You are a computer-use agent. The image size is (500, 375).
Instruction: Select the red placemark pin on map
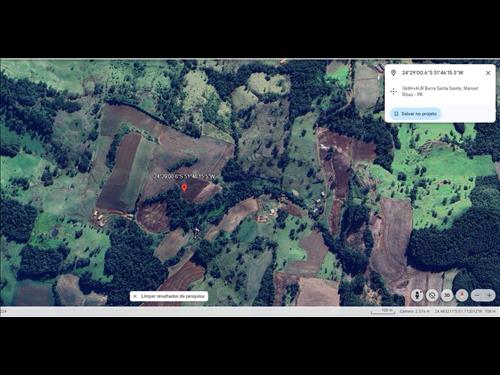184,188
